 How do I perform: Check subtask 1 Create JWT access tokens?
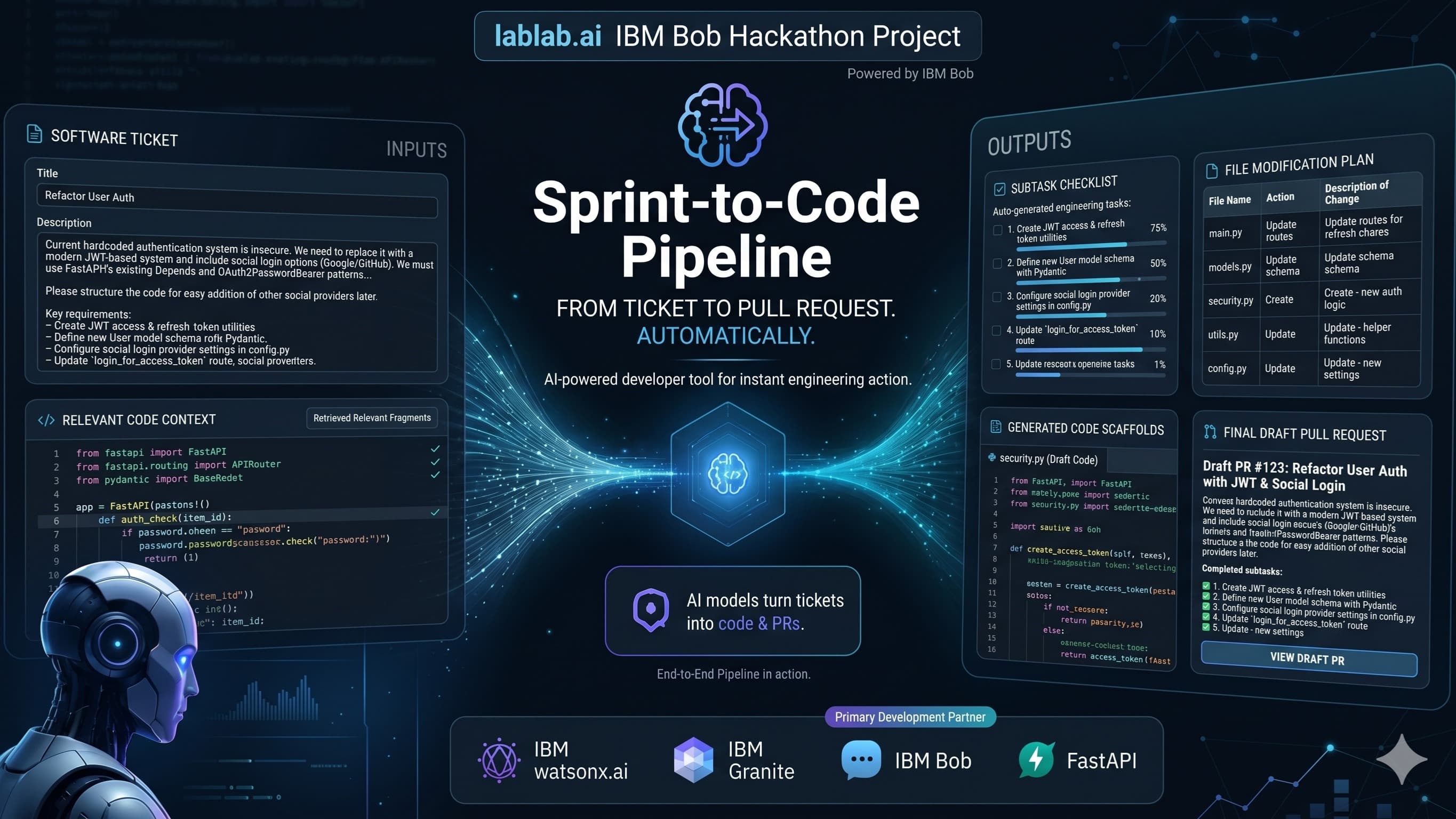pyautogui.click(x=998, y=230)
